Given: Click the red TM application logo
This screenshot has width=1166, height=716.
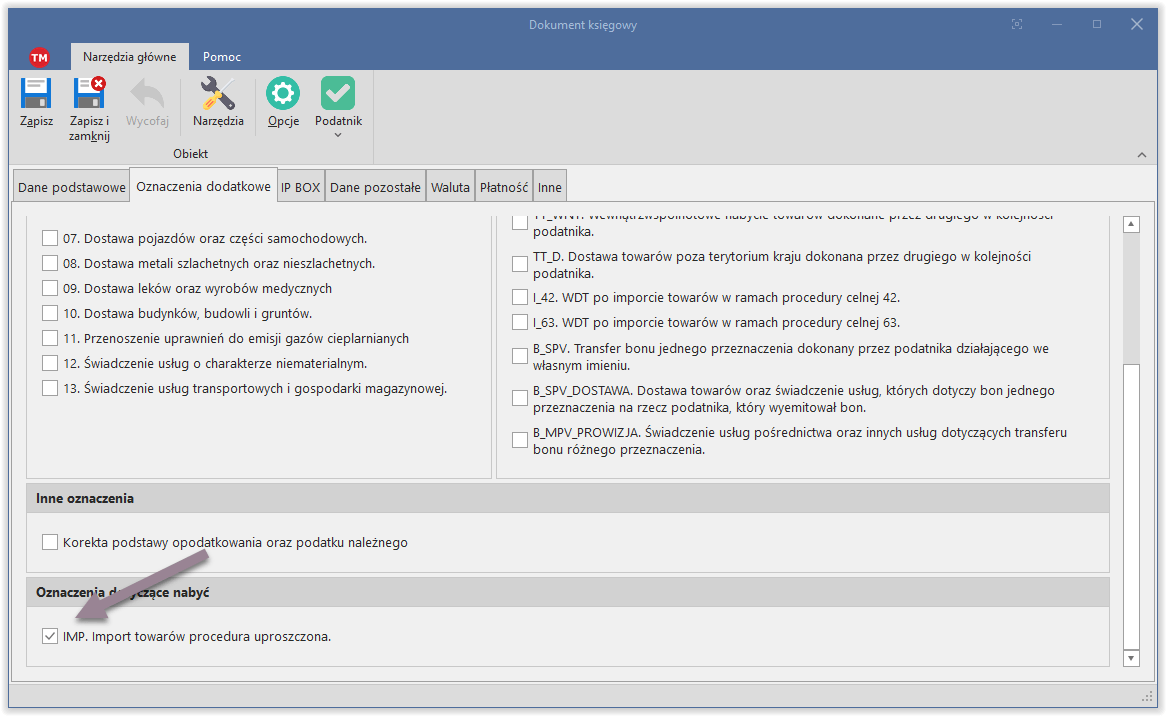Looking at the screenshot, I should 39,57.
